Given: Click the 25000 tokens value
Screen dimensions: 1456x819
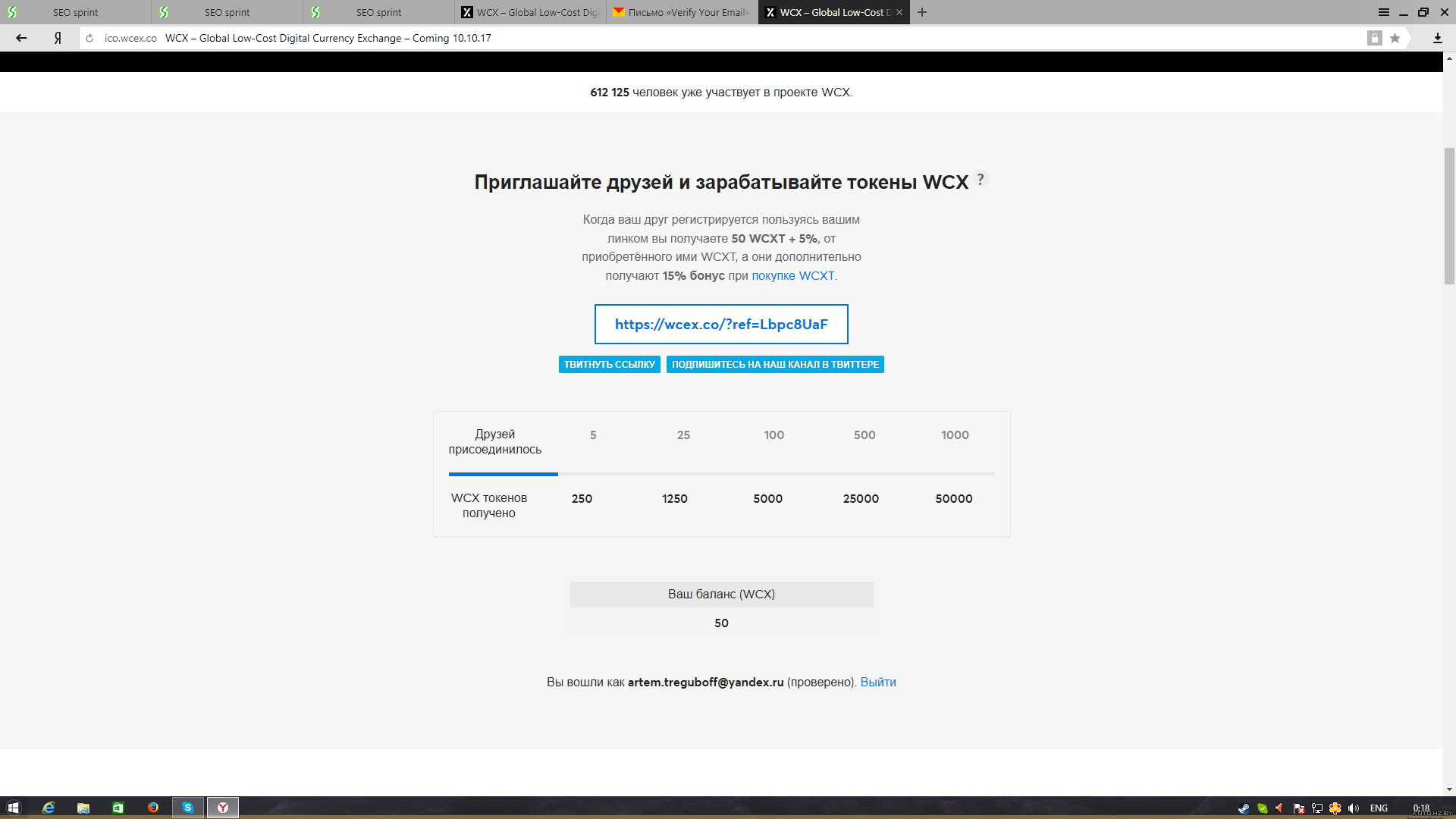Looking at the screenshot, I should click(861, 498).
